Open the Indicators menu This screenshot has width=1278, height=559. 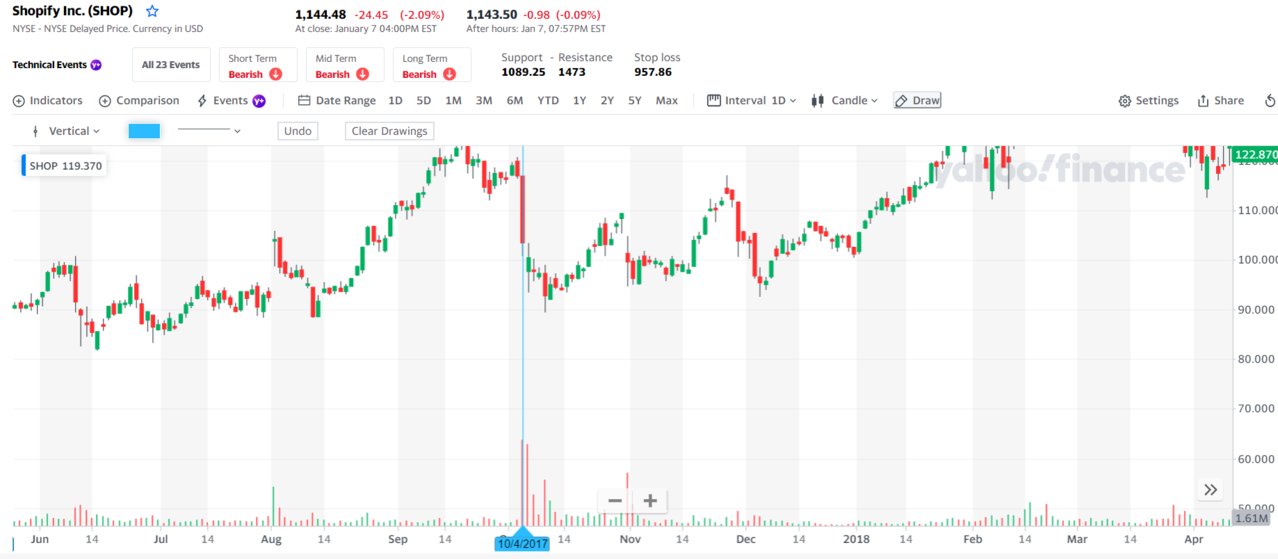pyautogui.click(x=48, y=101)
